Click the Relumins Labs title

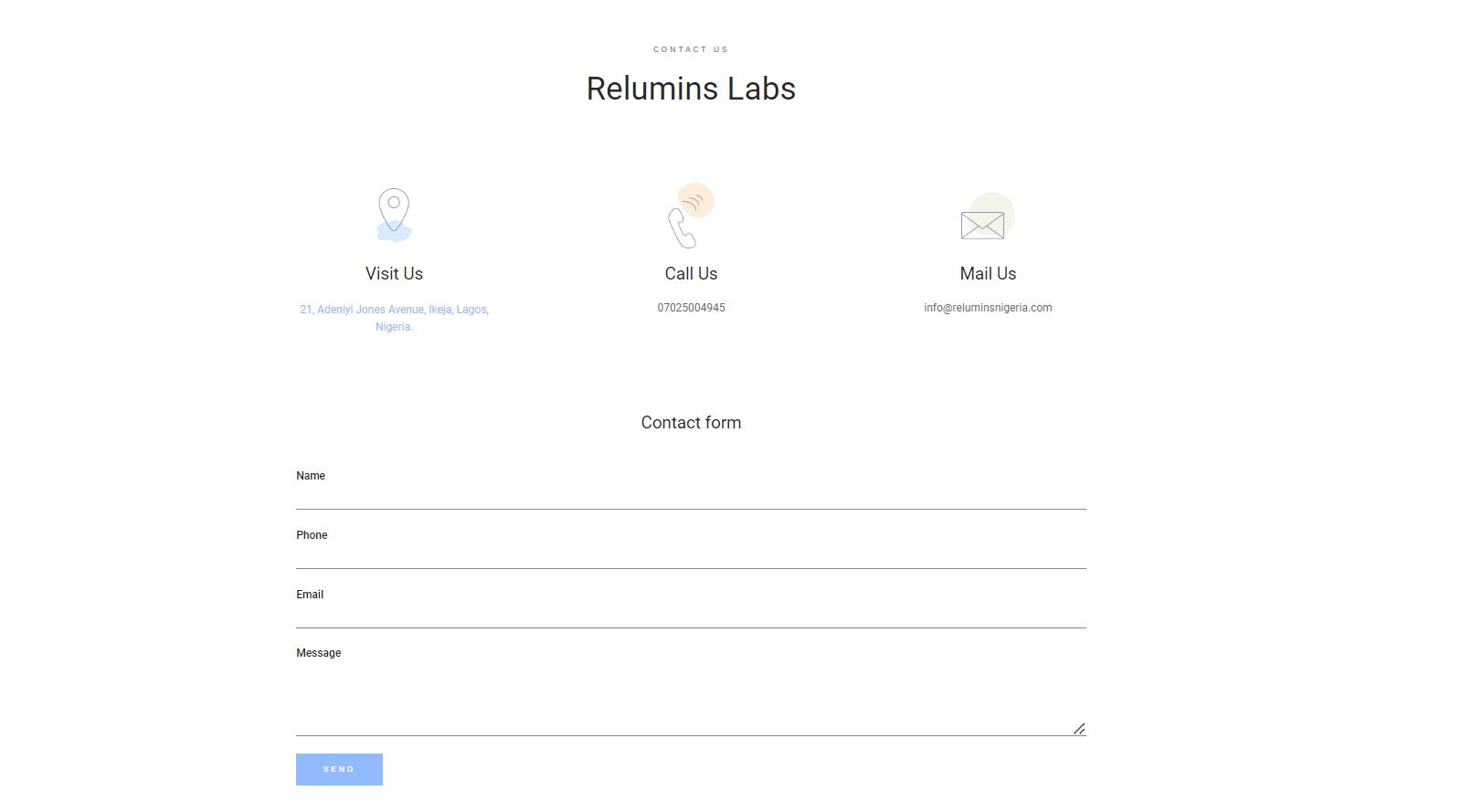pyautogui.click(x=691, y=89)
